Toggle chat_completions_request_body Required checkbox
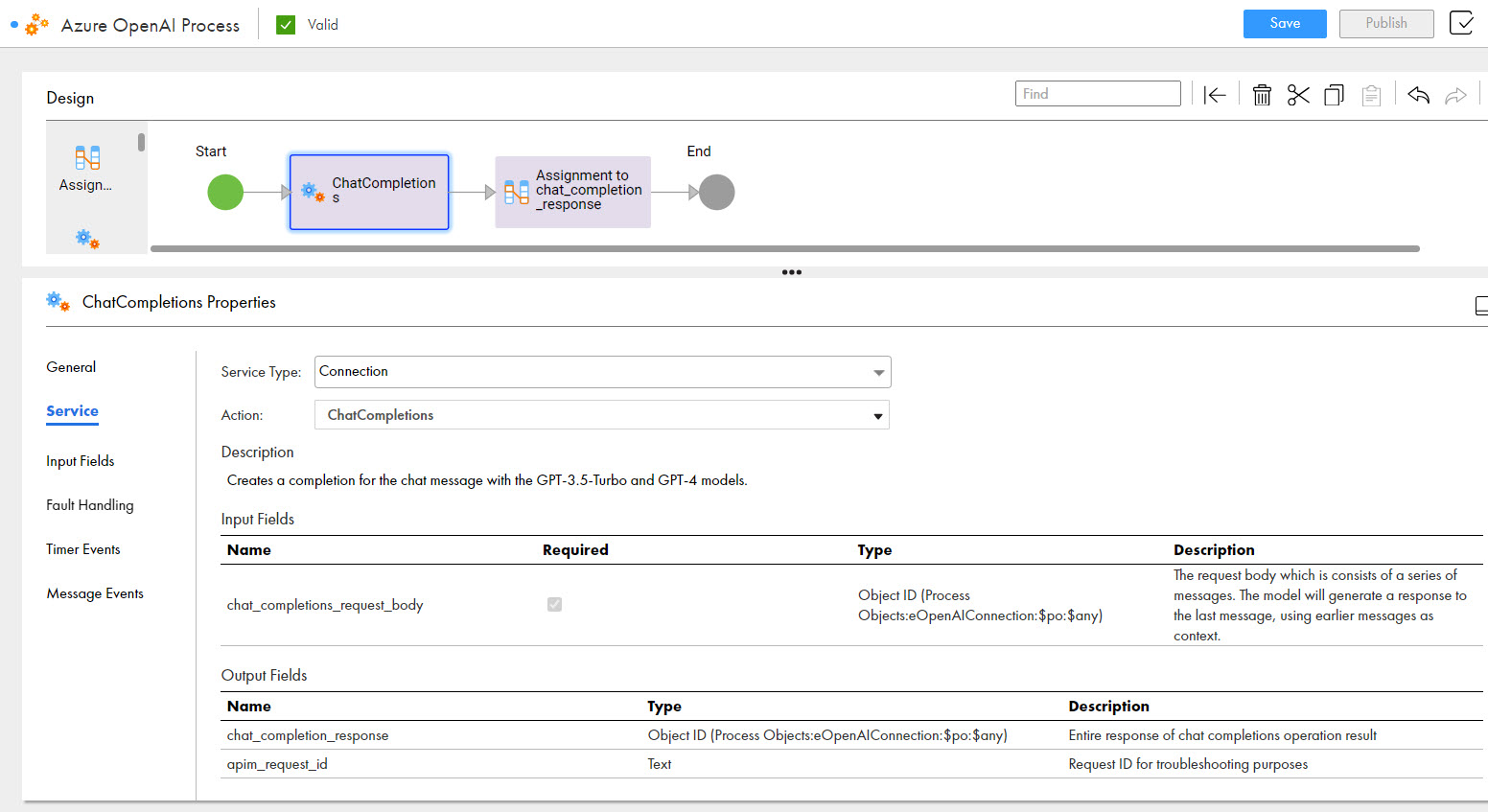 coord(554,604)
